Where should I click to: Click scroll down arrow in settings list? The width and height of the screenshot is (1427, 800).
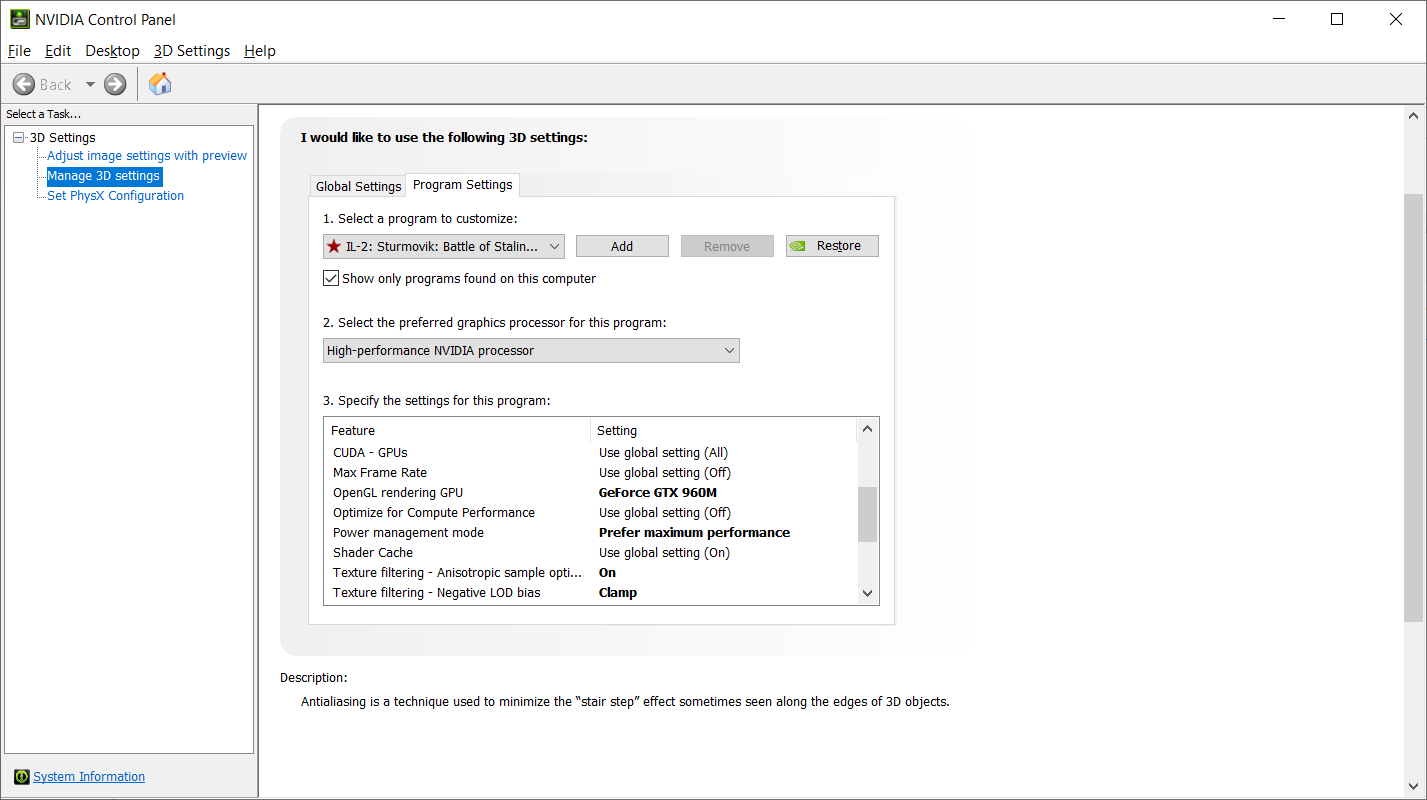click(x=867, y=593)
